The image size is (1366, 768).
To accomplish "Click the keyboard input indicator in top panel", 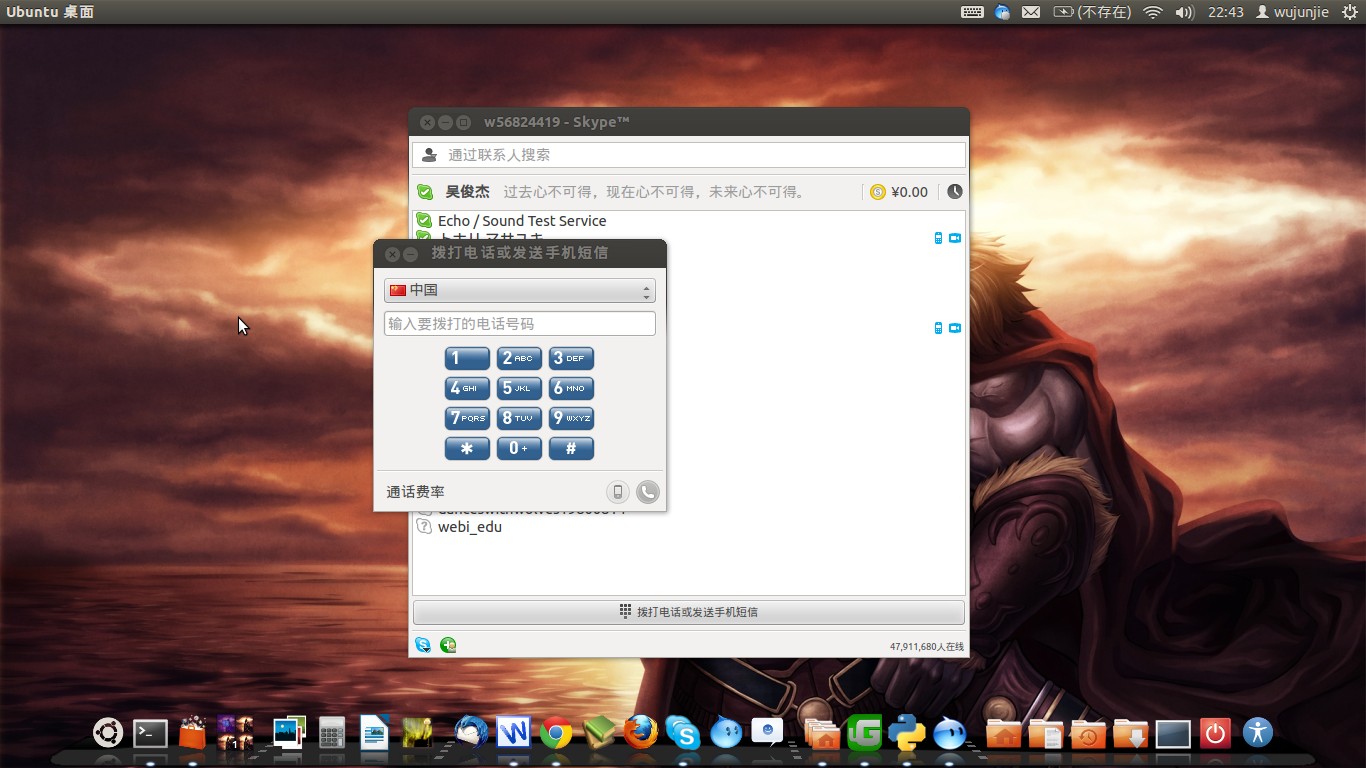I will click(972, 12).
